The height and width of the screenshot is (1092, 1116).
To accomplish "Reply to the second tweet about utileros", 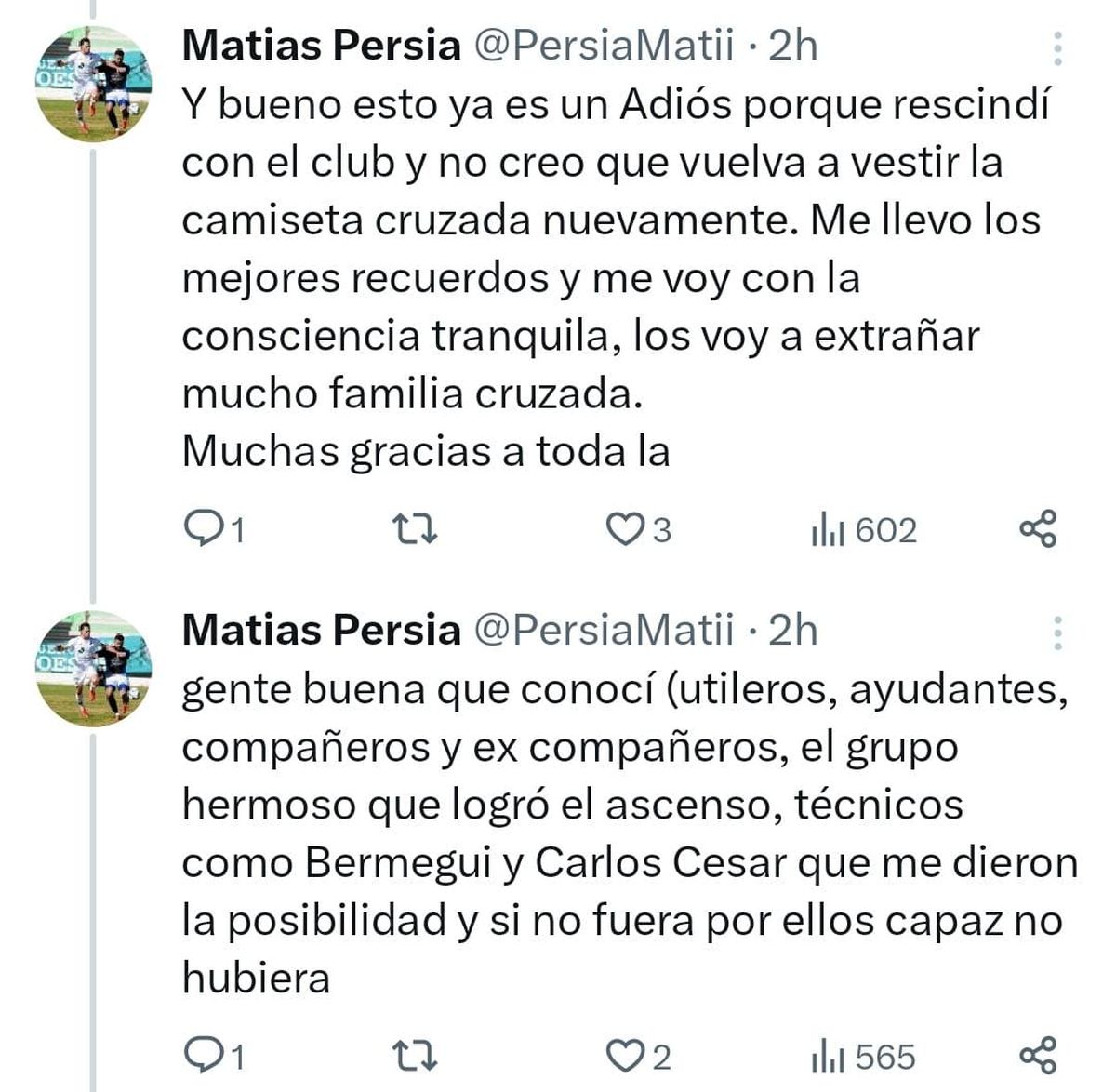I will (203, 1056).
